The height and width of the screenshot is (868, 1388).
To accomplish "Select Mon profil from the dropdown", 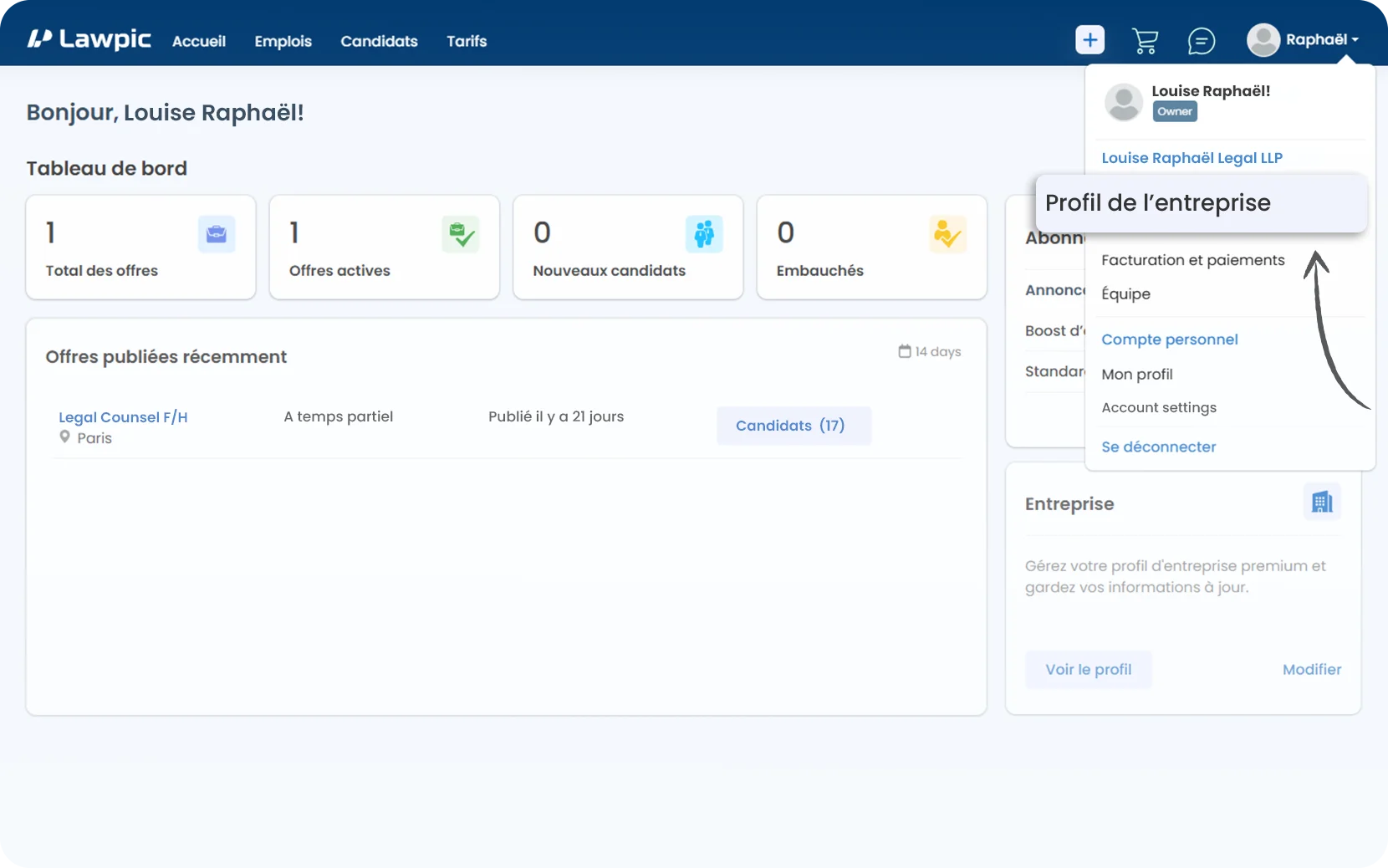I will pyautogui.click(x=1137, y=375).
